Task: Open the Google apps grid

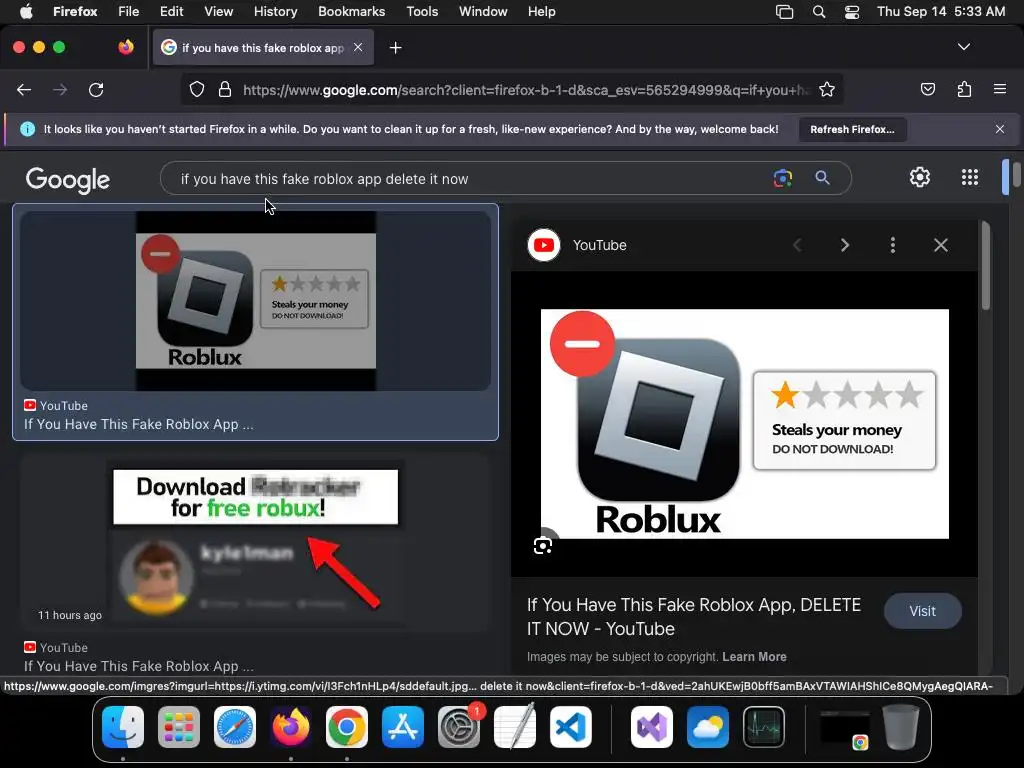Action: coord(970,177)
